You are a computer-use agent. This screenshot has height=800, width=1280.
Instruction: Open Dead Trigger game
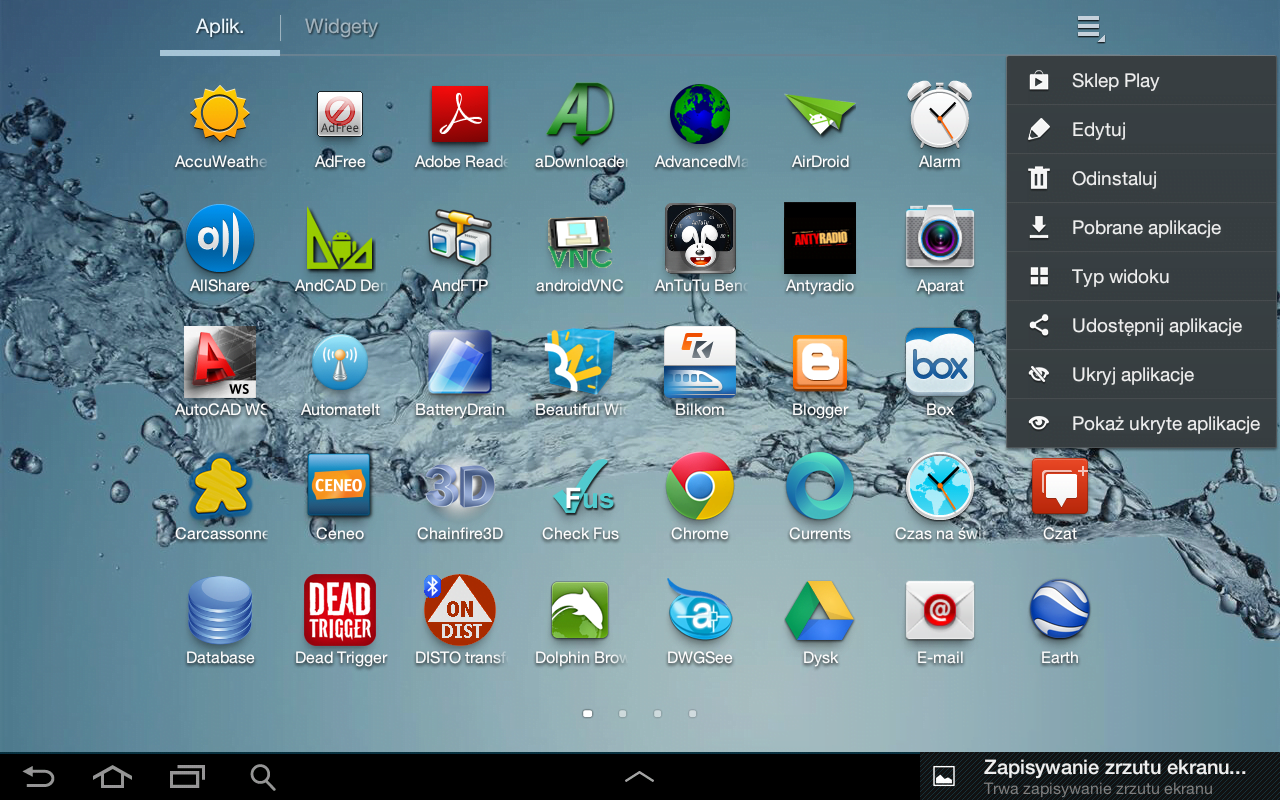[340, 610]
